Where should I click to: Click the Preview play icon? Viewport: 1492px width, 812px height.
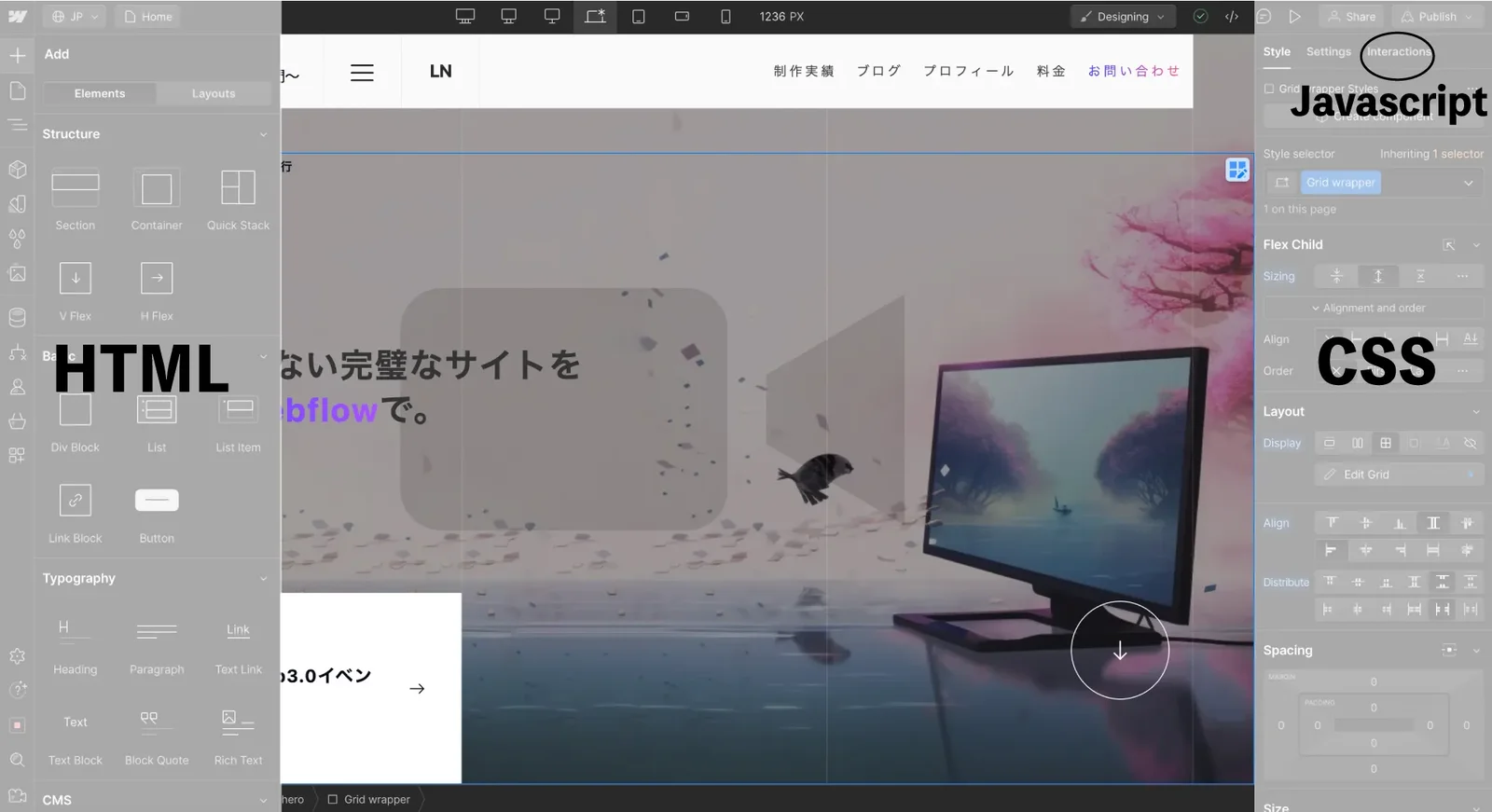click(1295, 17)
